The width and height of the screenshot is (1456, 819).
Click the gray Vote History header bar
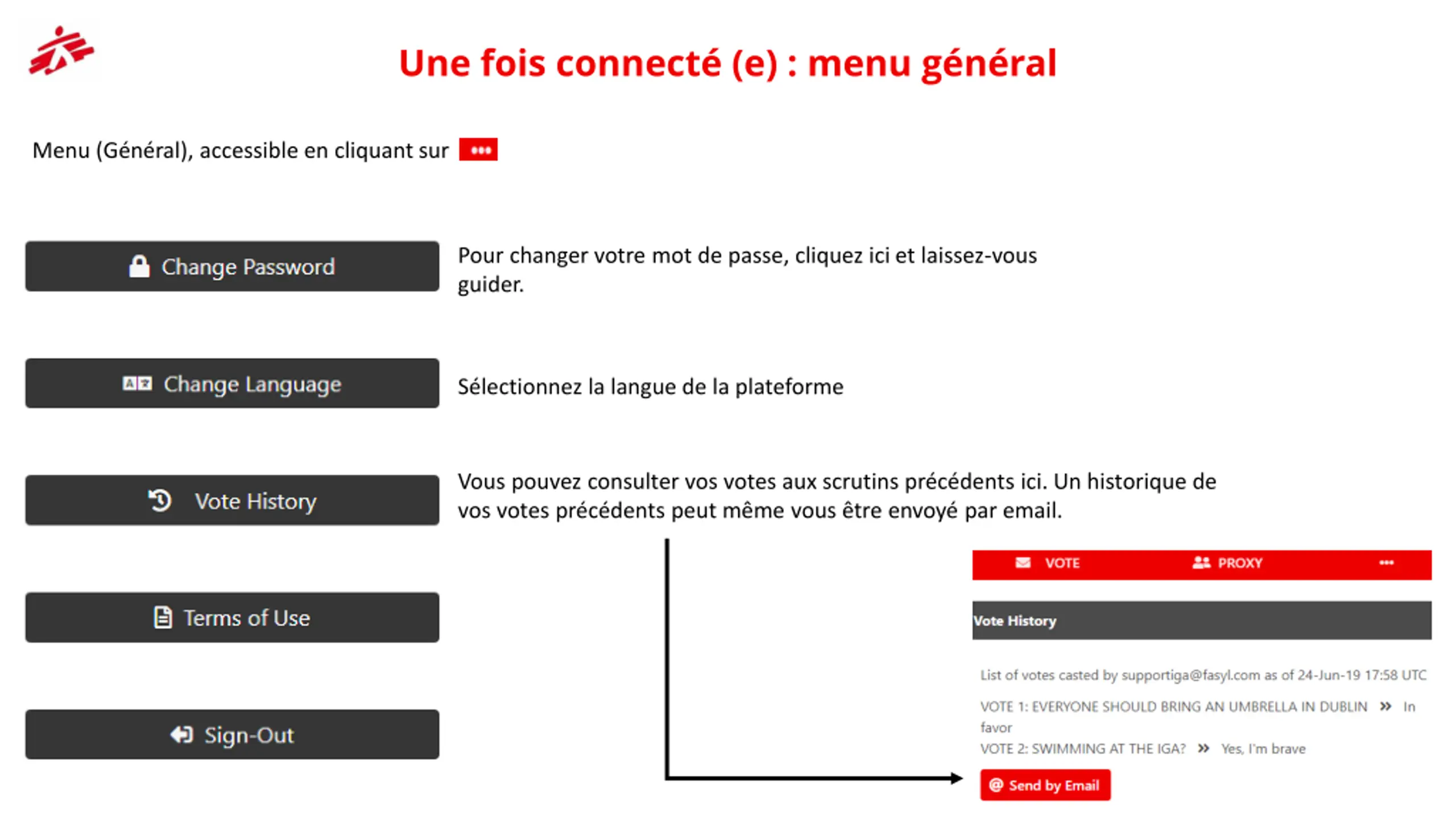click(1202, 621)
